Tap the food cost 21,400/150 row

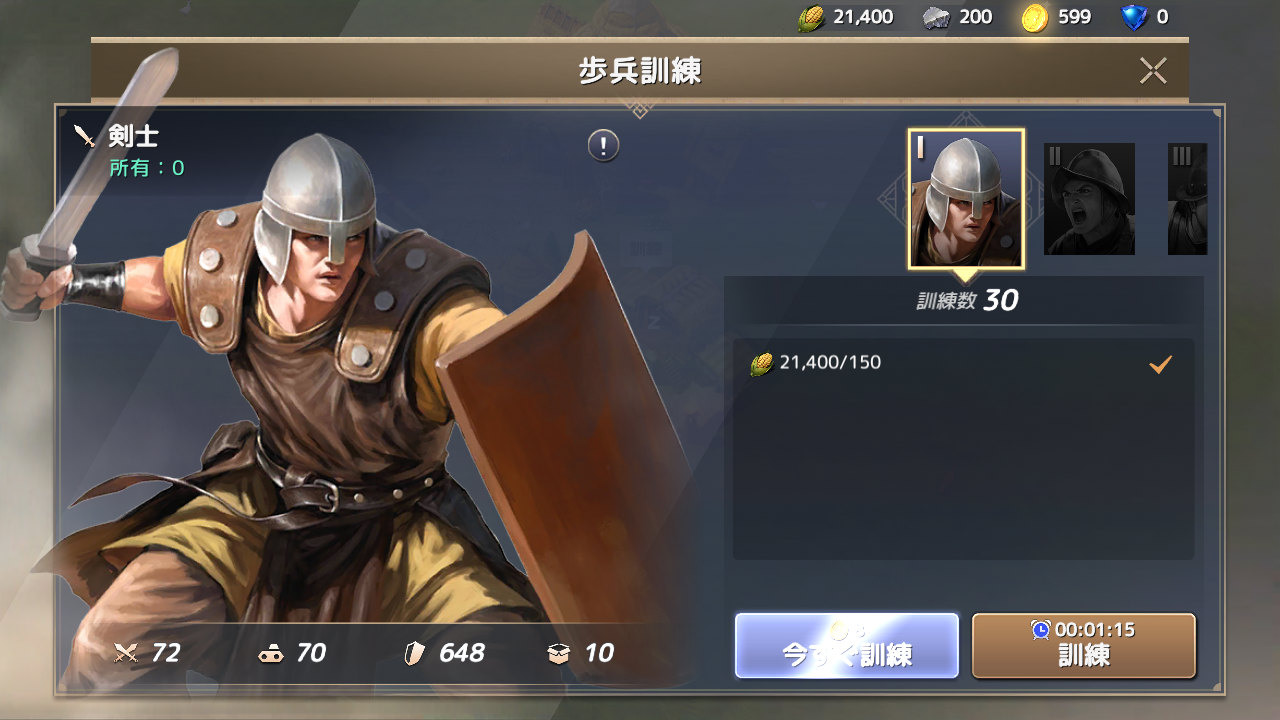[963, 363]
